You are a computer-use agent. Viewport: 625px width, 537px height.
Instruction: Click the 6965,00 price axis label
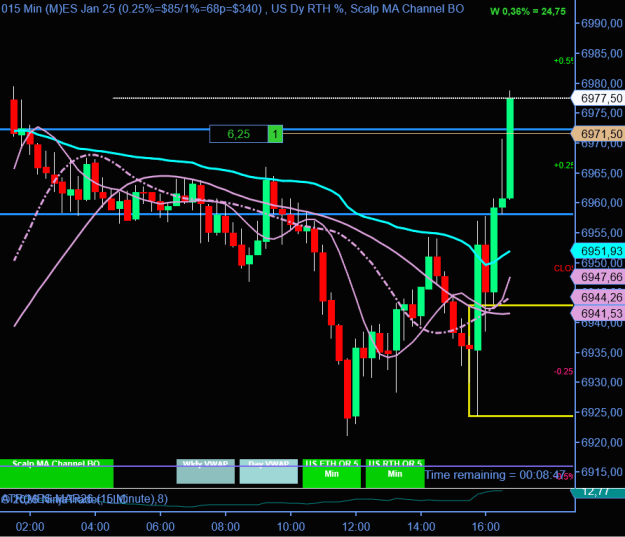click(x=601, y=173)
